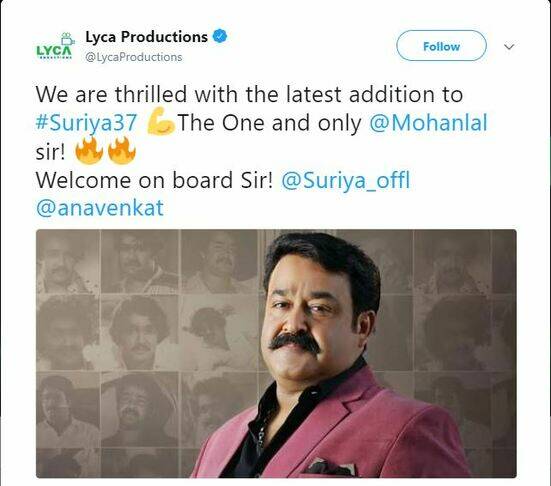551x486 pixels.
Task: Open the @anavenkat mention link
Action: point(100,208)
